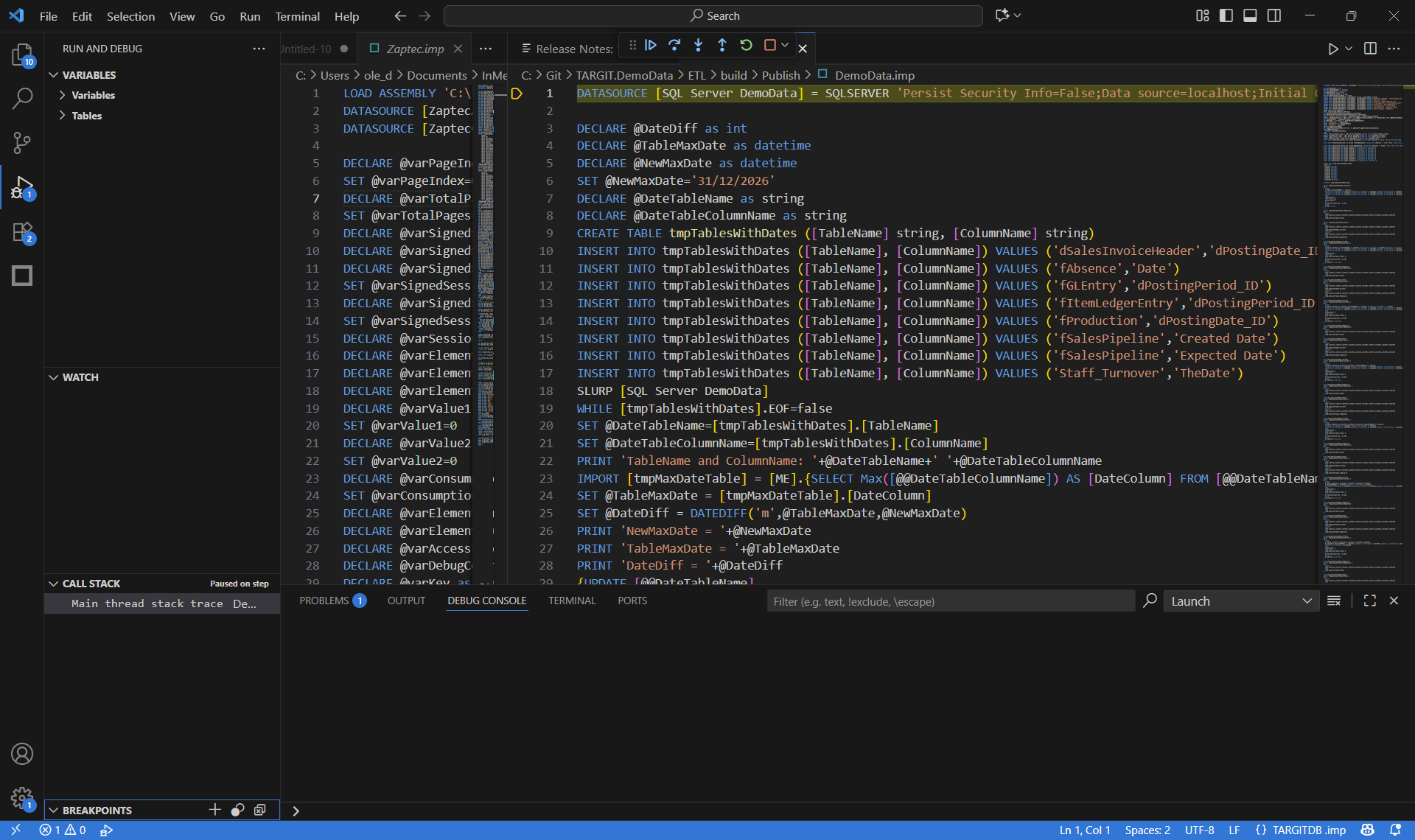1415x840 pixels.
Task: Open the Launch configuration dropdown
Action: [x=1241, y=601]
